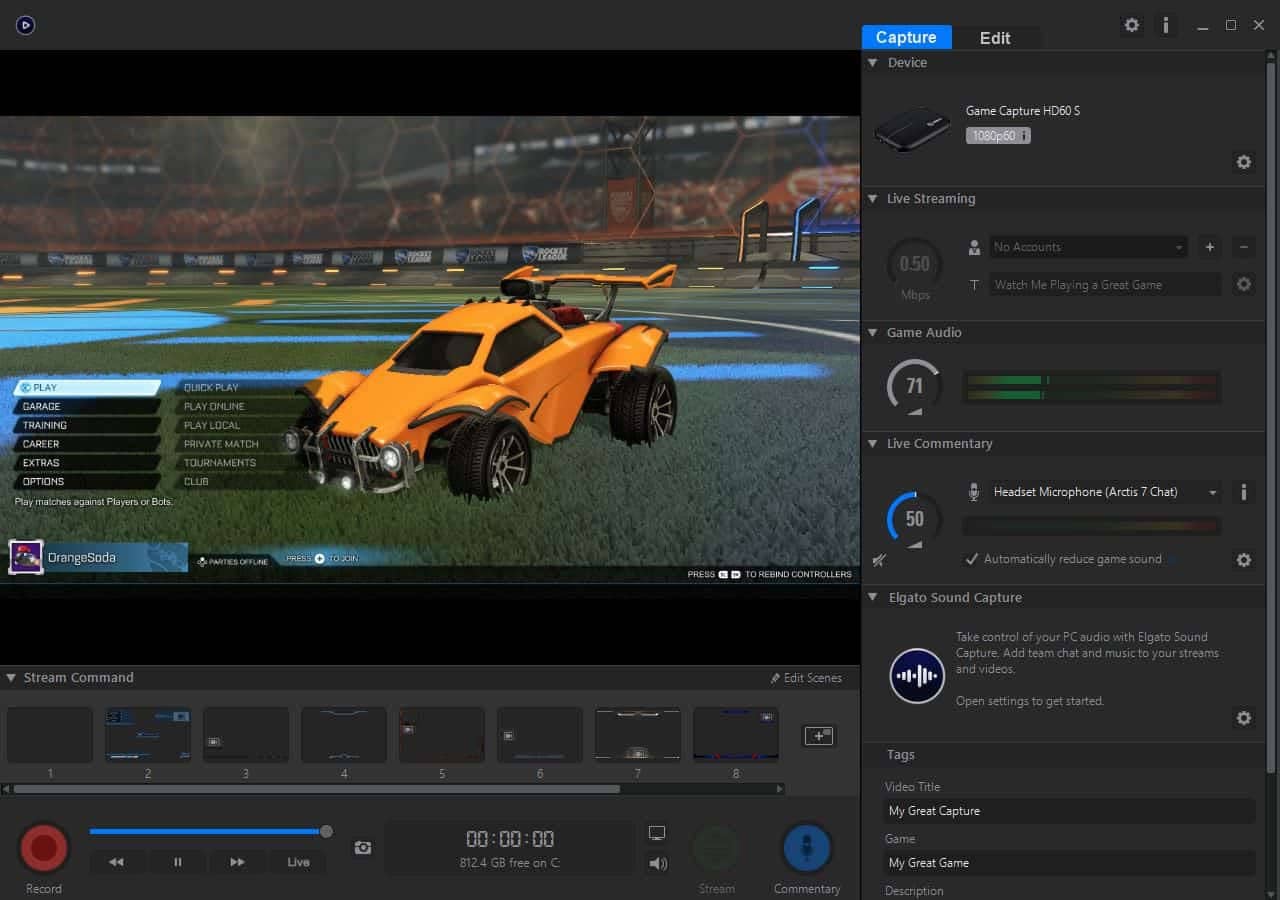Switch to the Edit tab
1280x900 pixels.
coord(995,37)
